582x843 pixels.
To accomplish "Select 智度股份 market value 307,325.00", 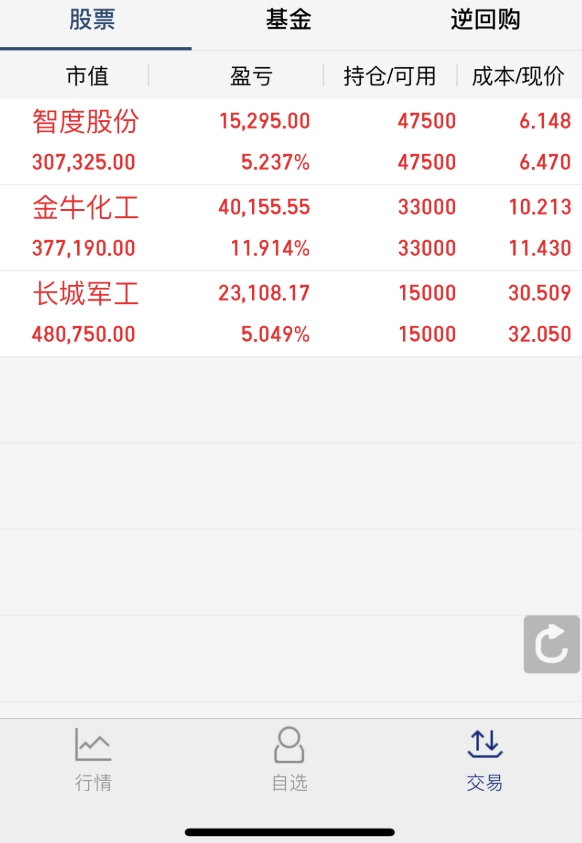I will pyautogui.click(x=83, y=162).
